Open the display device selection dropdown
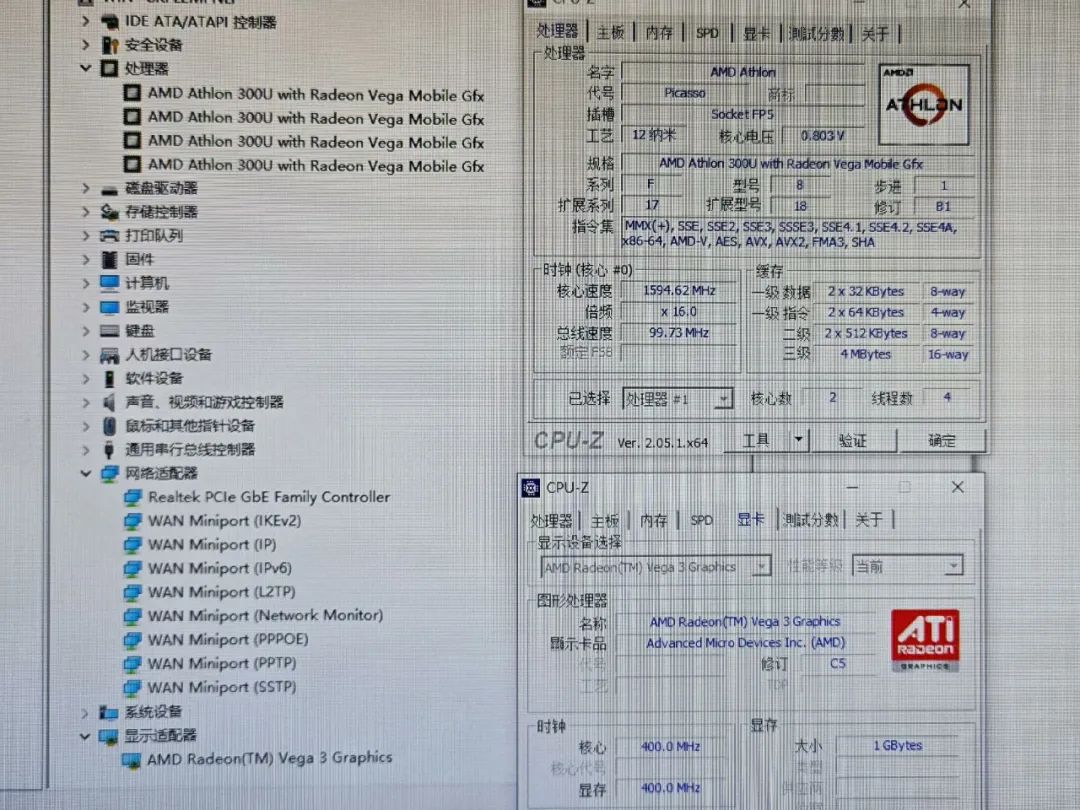The width and height of the screenshot is (1080, 810). [761, 567]
